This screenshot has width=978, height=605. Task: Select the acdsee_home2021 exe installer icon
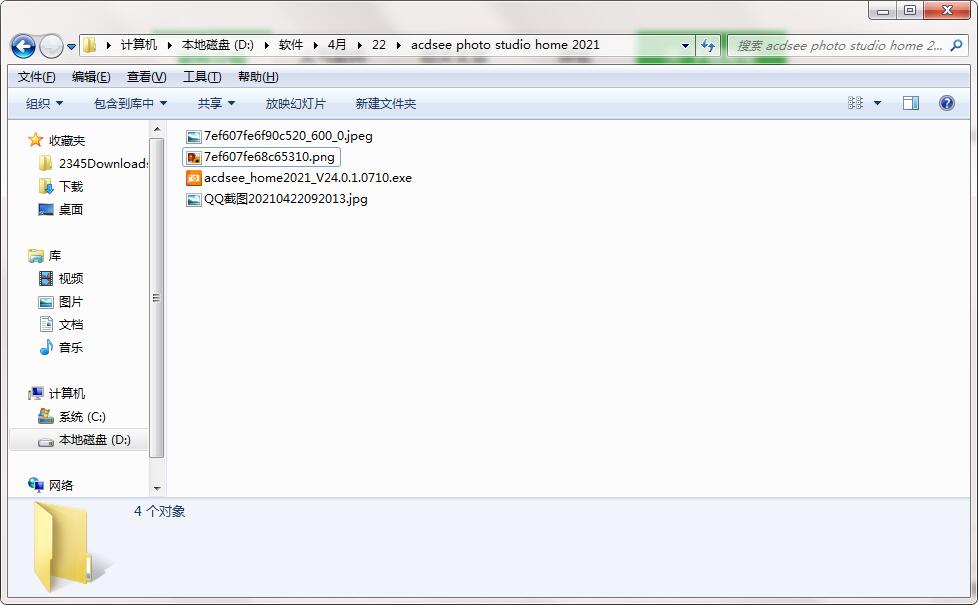pos(194,178)
